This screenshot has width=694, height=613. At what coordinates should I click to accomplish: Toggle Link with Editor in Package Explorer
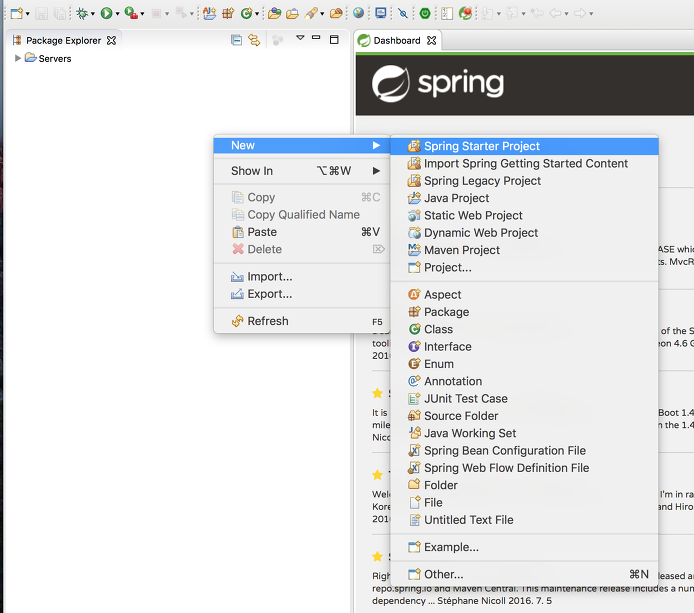pyautogui.click(x=254, y=40)
